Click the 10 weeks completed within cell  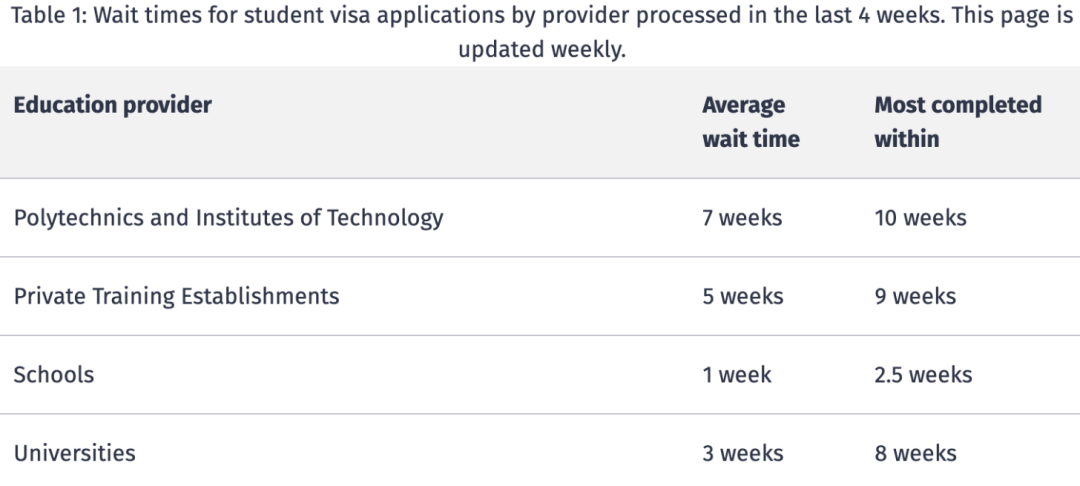(921, 218)
